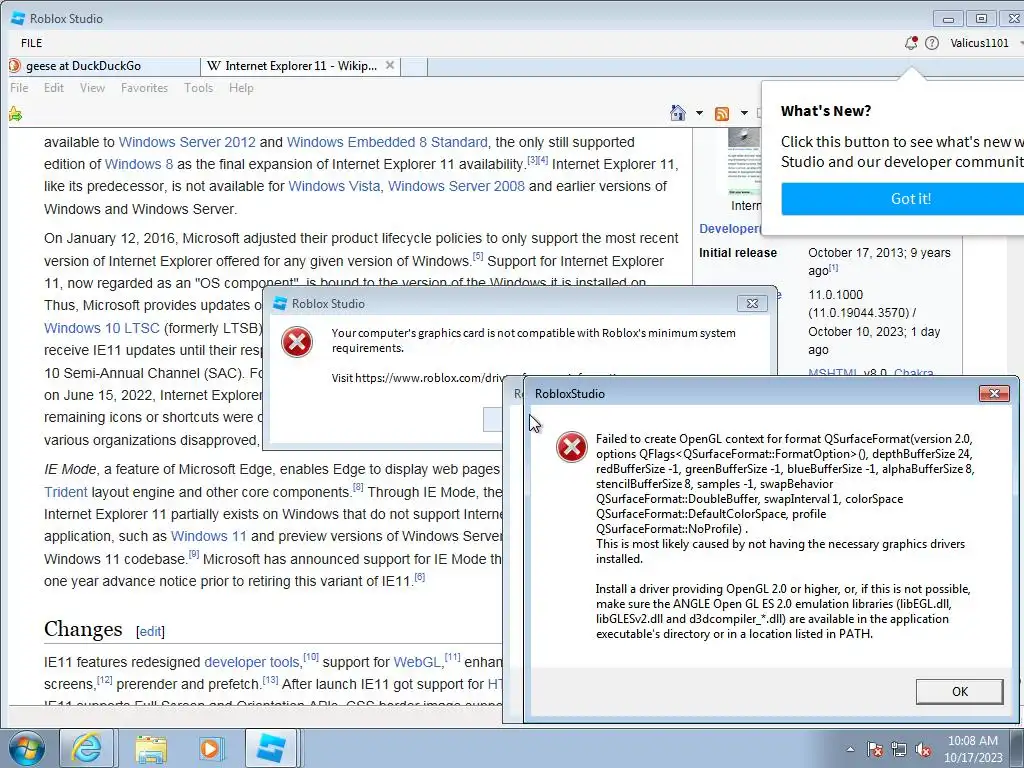The width and height of the screenshot is (1024, 768).
Task: Show hidden system tray icons
Action: coord(850,749)
